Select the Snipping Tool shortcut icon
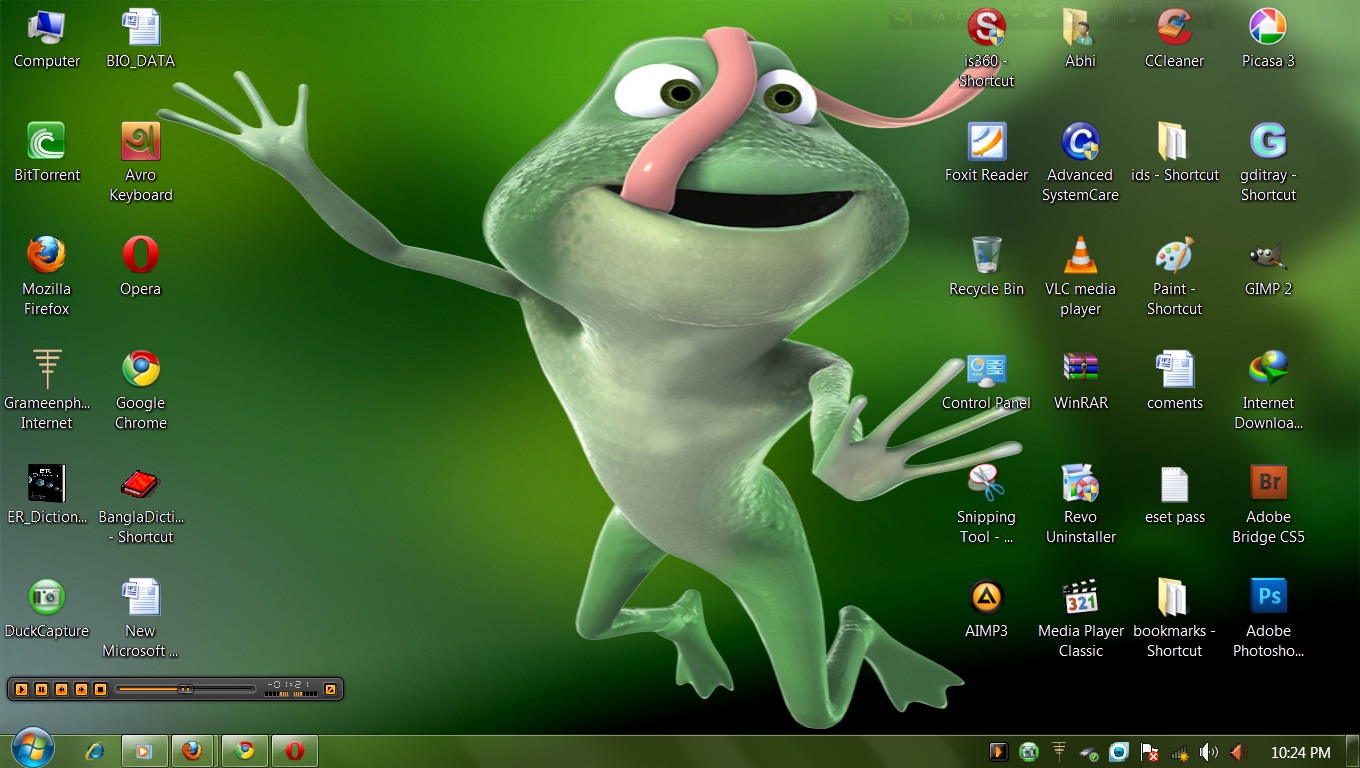Screen dimensions: 1360x768 point(986,505)
